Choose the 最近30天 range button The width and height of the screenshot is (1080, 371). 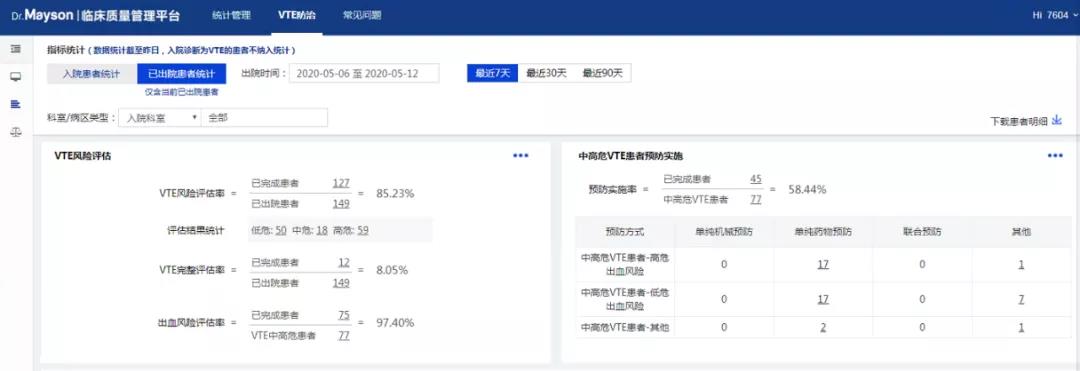(546, 74)
